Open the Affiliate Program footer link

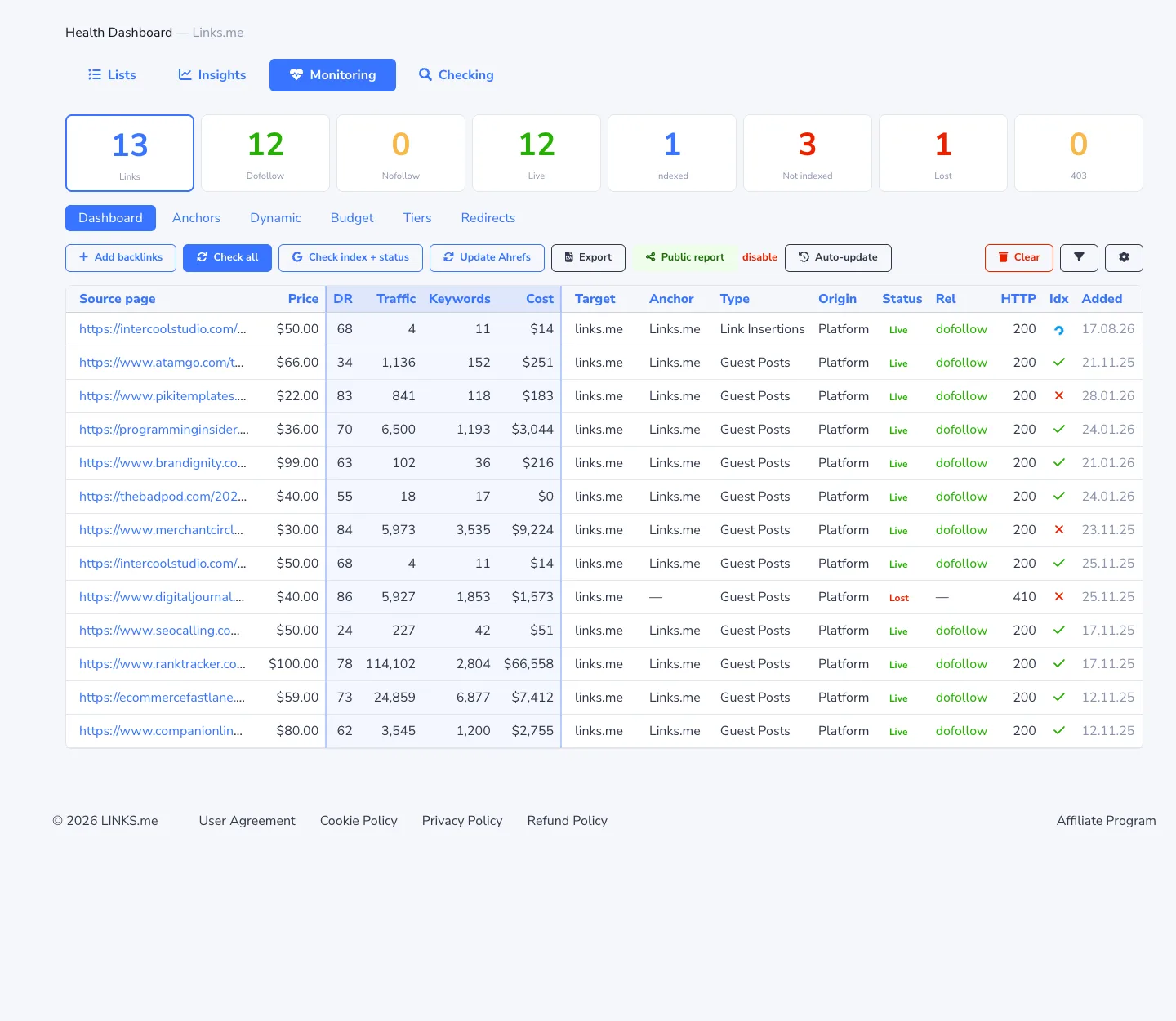point(1107,821)
